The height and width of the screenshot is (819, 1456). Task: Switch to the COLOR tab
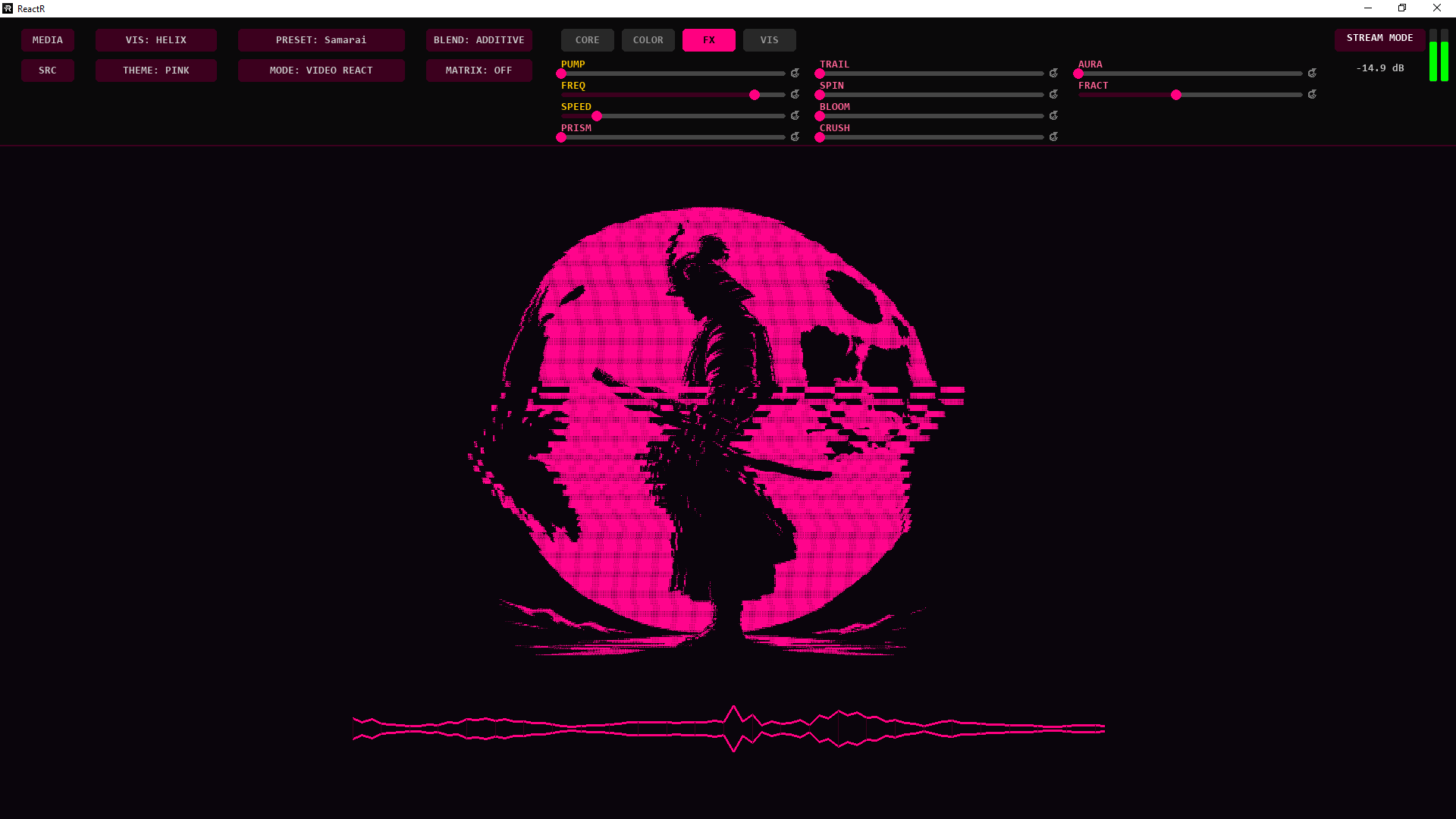coord(648,40)
